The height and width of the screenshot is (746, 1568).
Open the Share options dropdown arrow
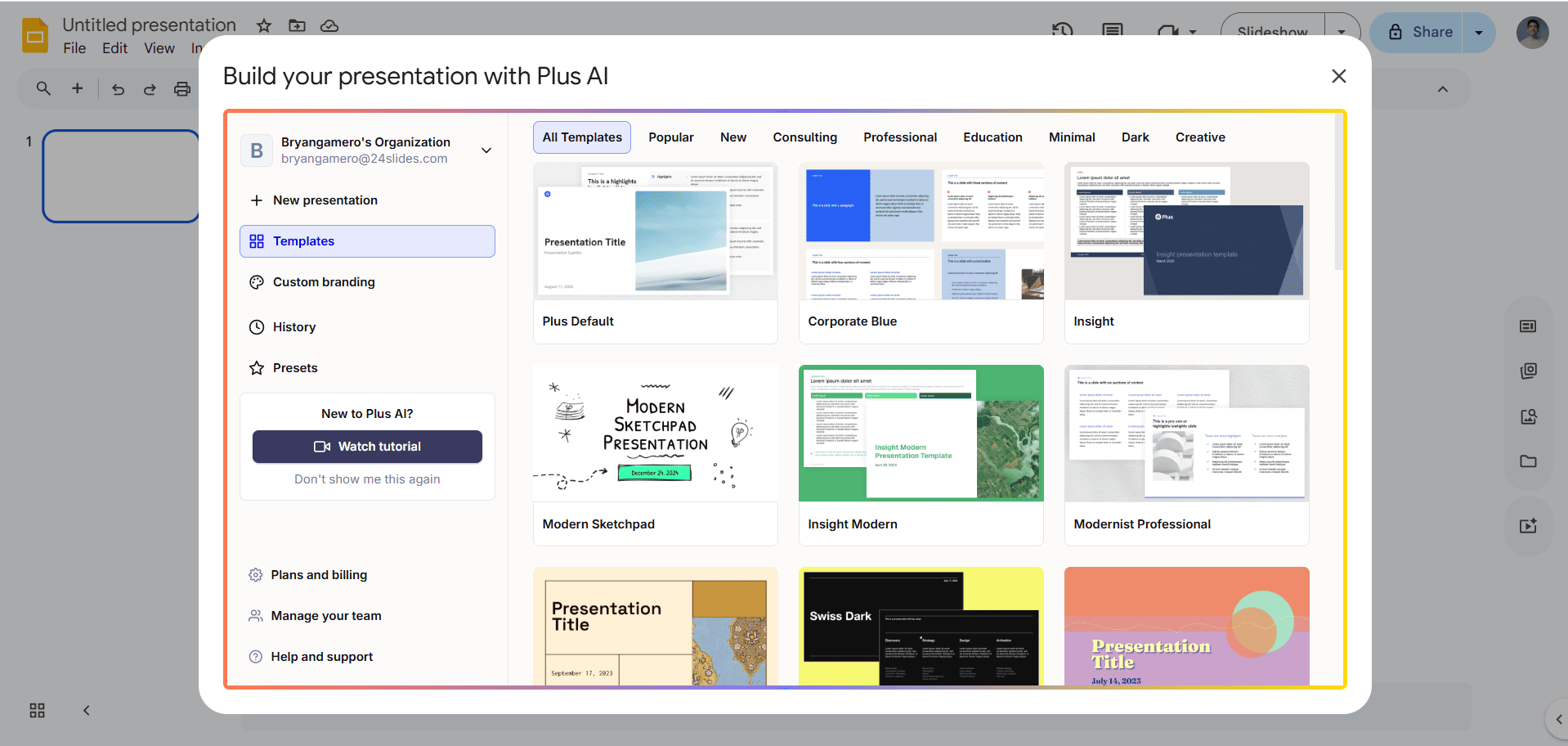(x=1479, y=33)
